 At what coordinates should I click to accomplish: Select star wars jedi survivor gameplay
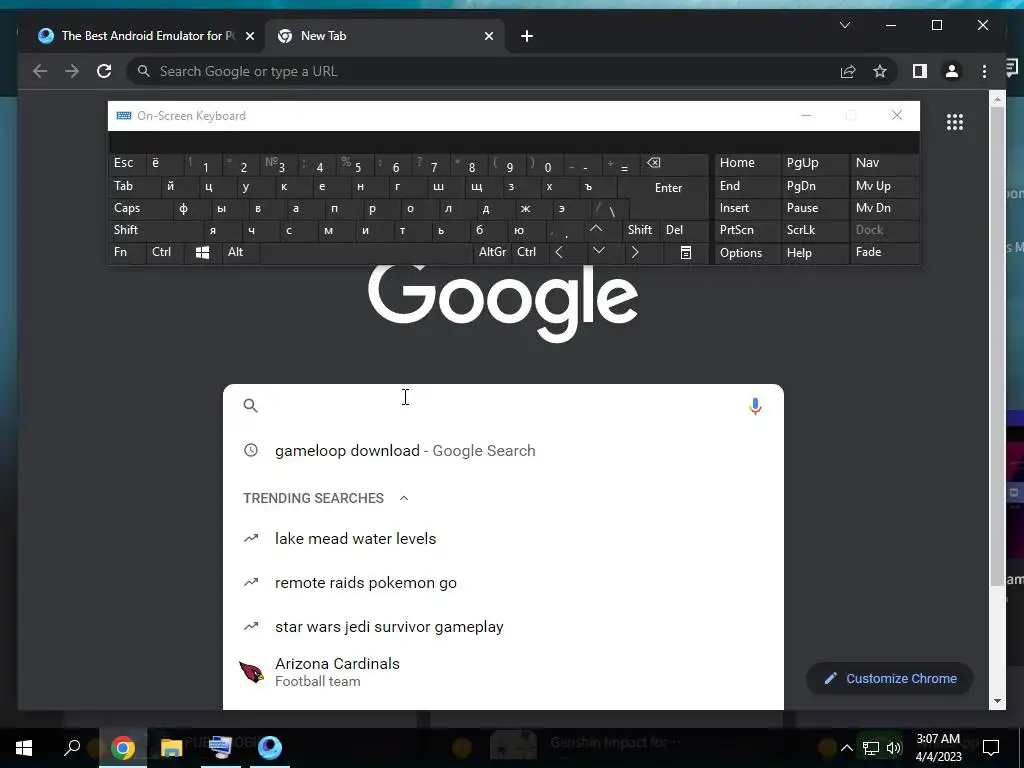pyautogui.click(x=503, y=627)
